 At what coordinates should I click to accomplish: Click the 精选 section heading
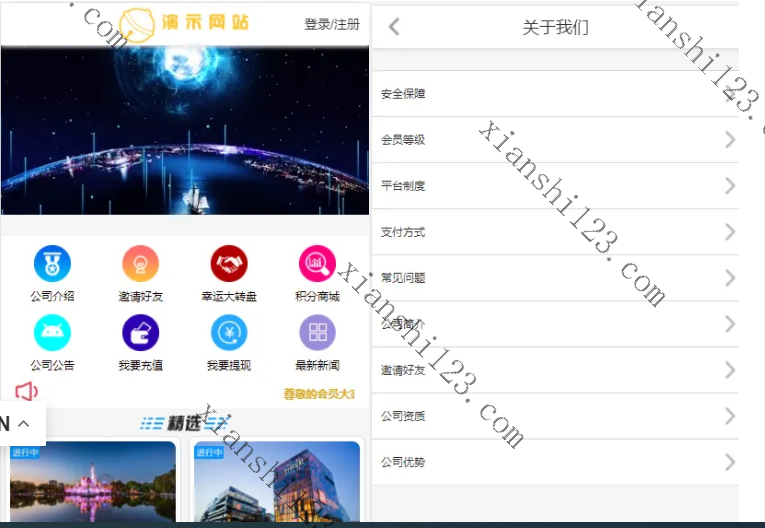[x=184, y=423]
